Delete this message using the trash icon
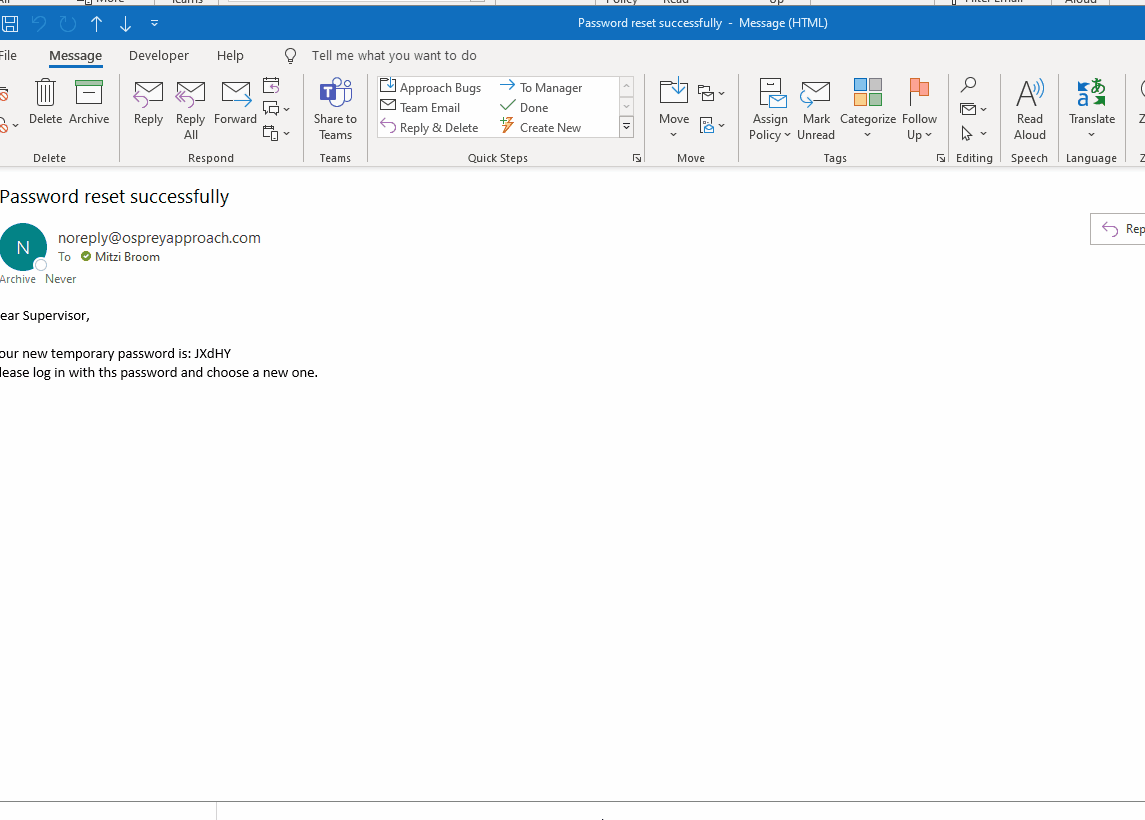Viewport: 1145px width, 820px height. pyautogui.click(x=45, y=102)
